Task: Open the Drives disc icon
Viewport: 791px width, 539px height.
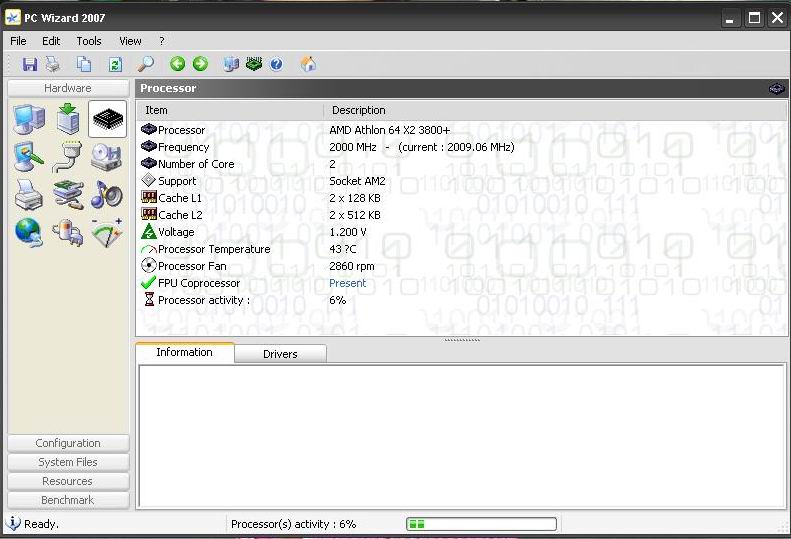Action: click(x=107, y=157)
